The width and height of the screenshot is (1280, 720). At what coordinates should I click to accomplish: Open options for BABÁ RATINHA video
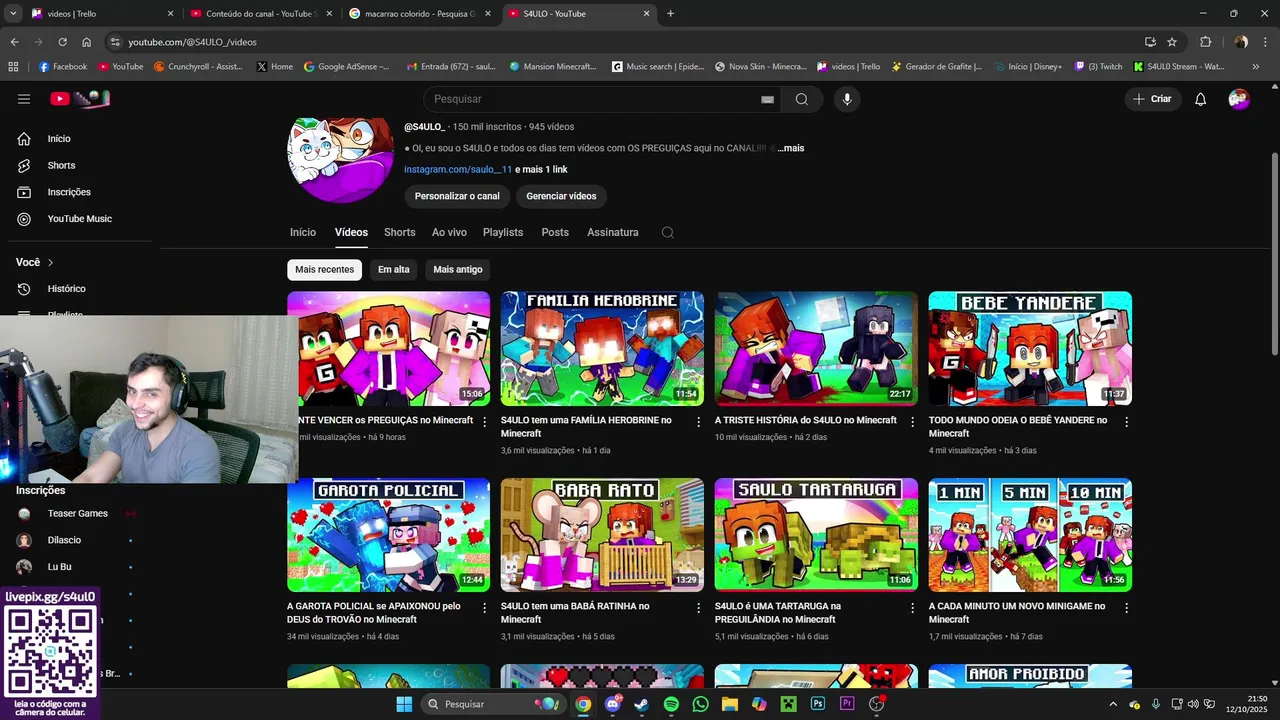click(x=698, y=608)
